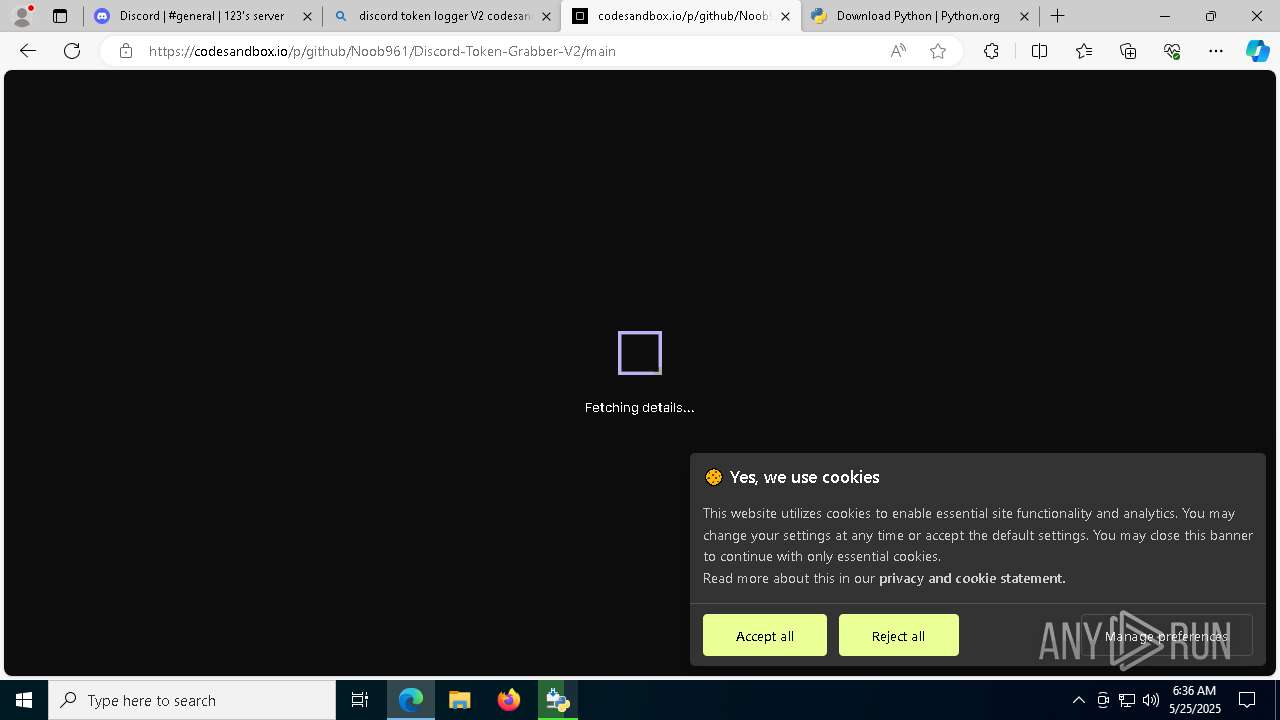Launch Firefox from taskbar

509,700
